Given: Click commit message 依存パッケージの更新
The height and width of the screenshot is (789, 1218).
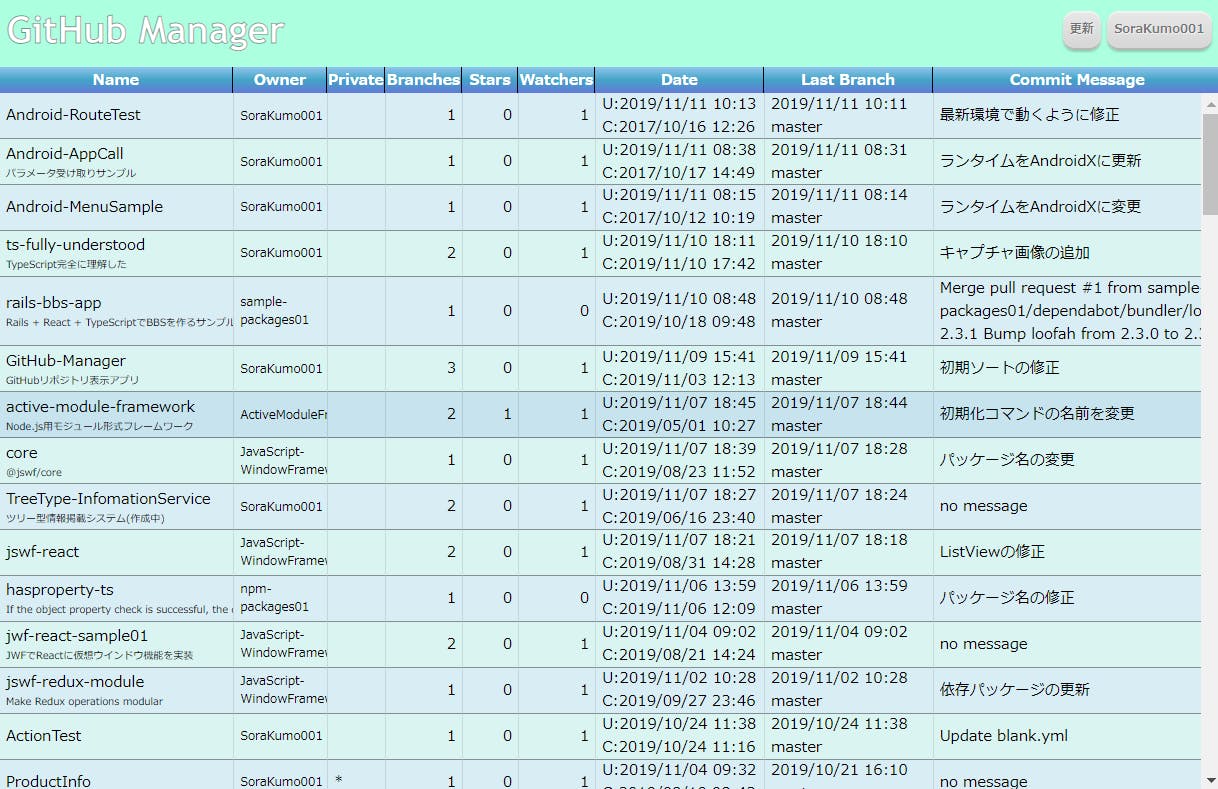Looking at the screenshot, I should tap(1014, 690).
